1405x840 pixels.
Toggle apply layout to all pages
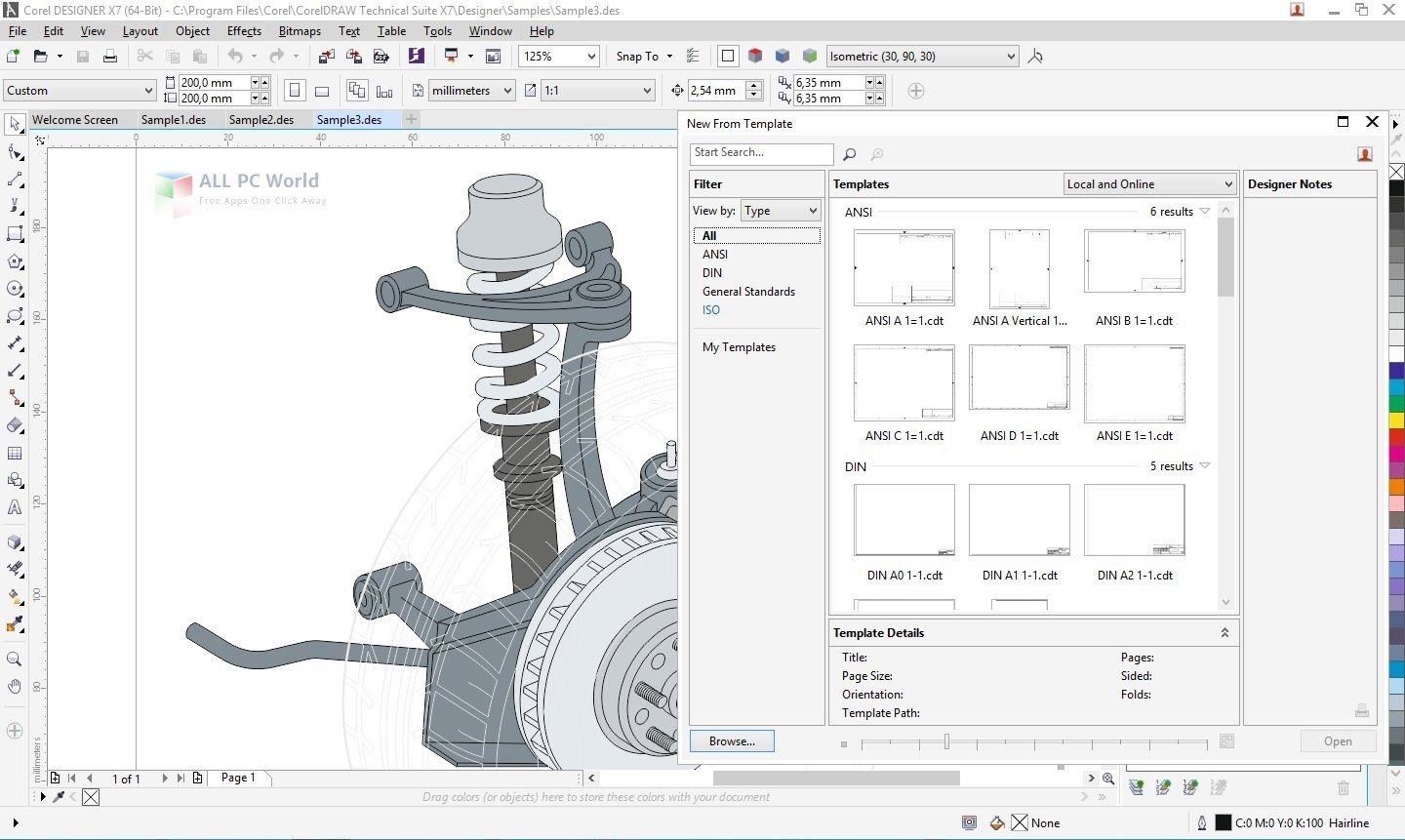357,91
